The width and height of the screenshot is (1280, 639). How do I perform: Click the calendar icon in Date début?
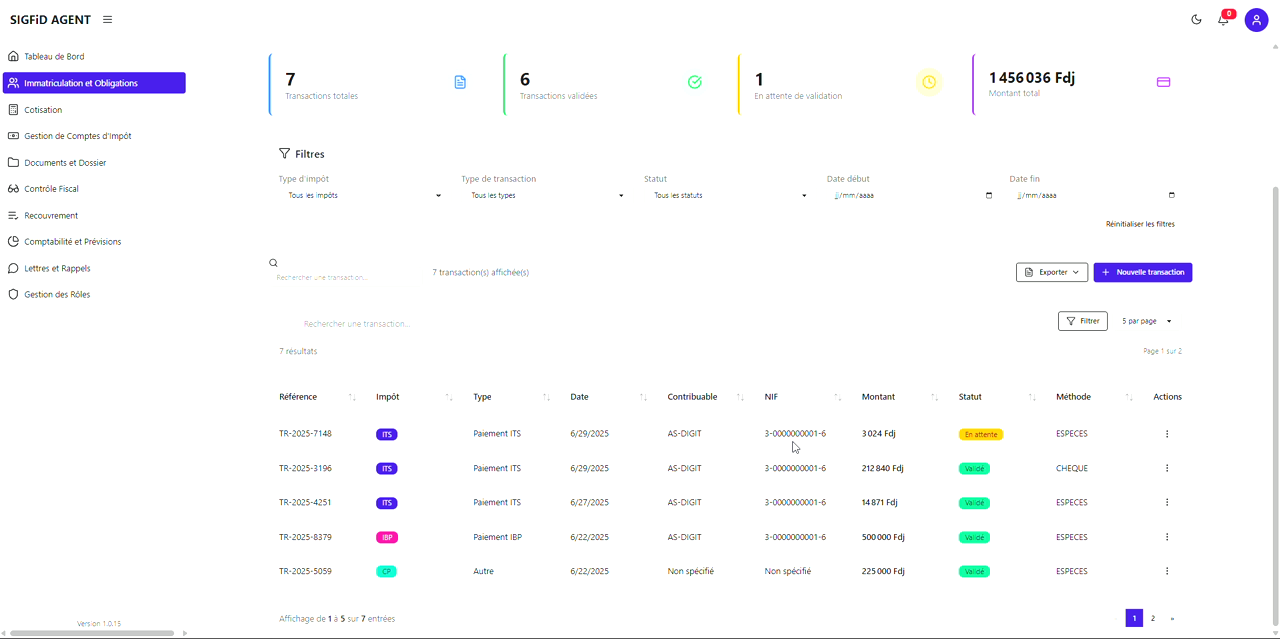click(989, 196)
